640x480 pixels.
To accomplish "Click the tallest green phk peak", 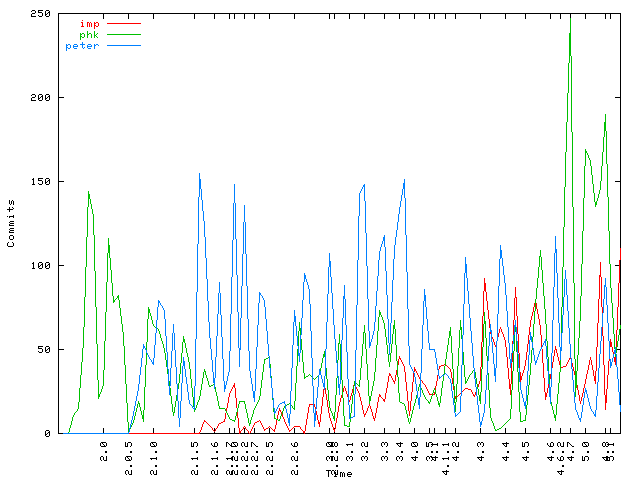I will 570,16.
